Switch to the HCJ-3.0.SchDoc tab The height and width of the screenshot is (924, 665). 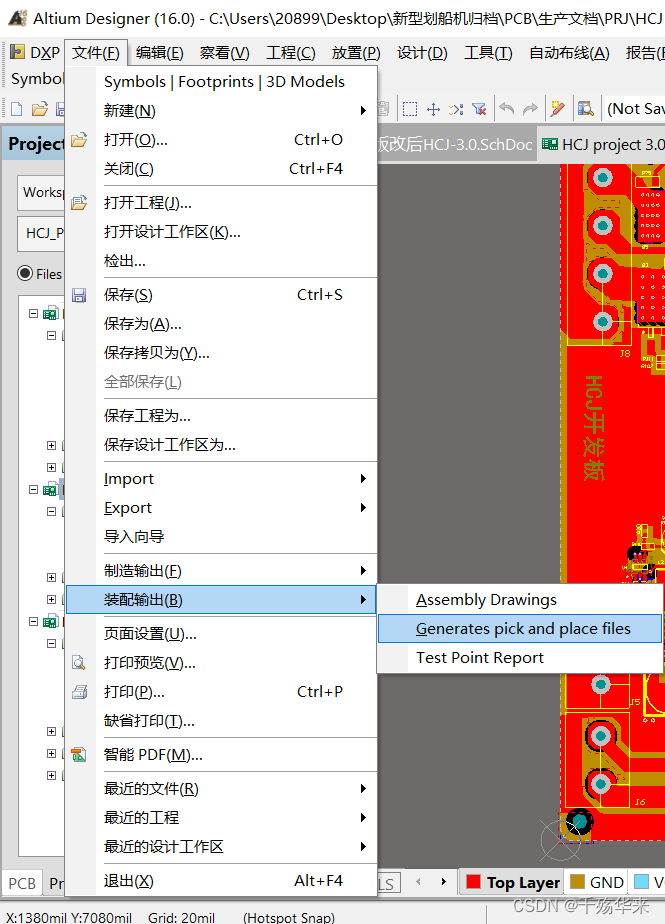tap(456, 144)
